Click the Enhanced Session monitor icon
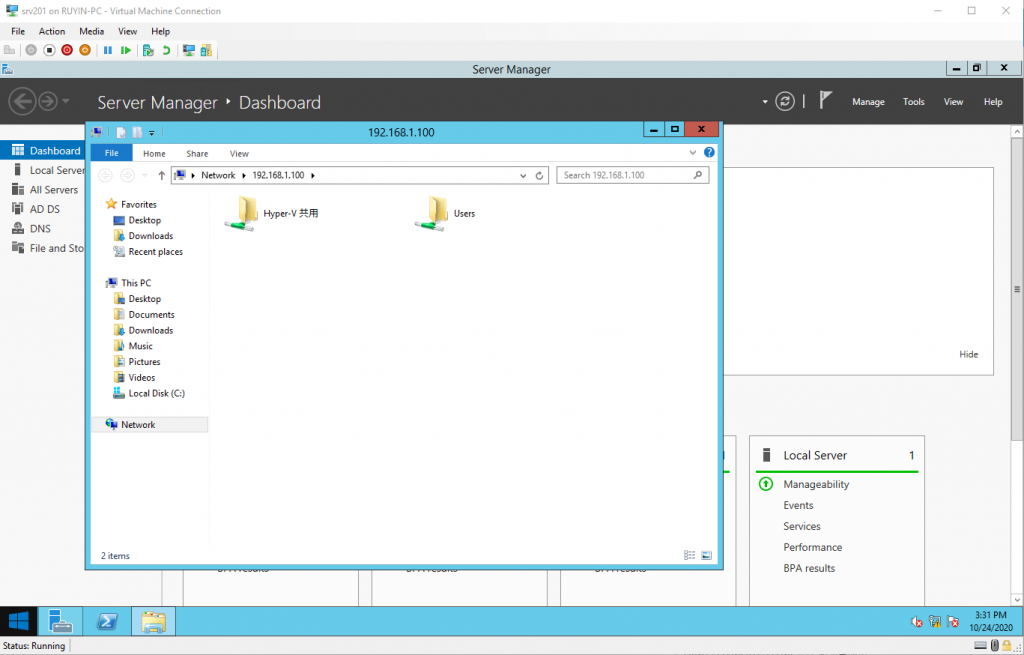The width and height of the screenshot is (1024, 655). click(189, 50)
